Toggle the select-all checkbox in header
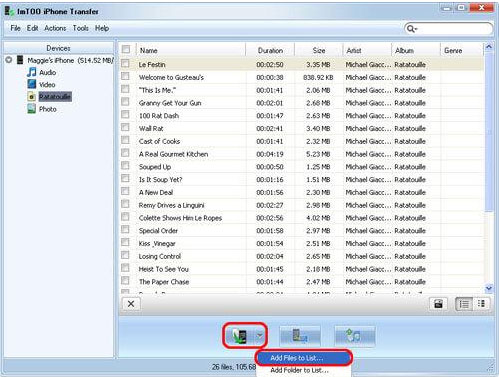Viewport: 499px width, 377px height. coord(126,49)
